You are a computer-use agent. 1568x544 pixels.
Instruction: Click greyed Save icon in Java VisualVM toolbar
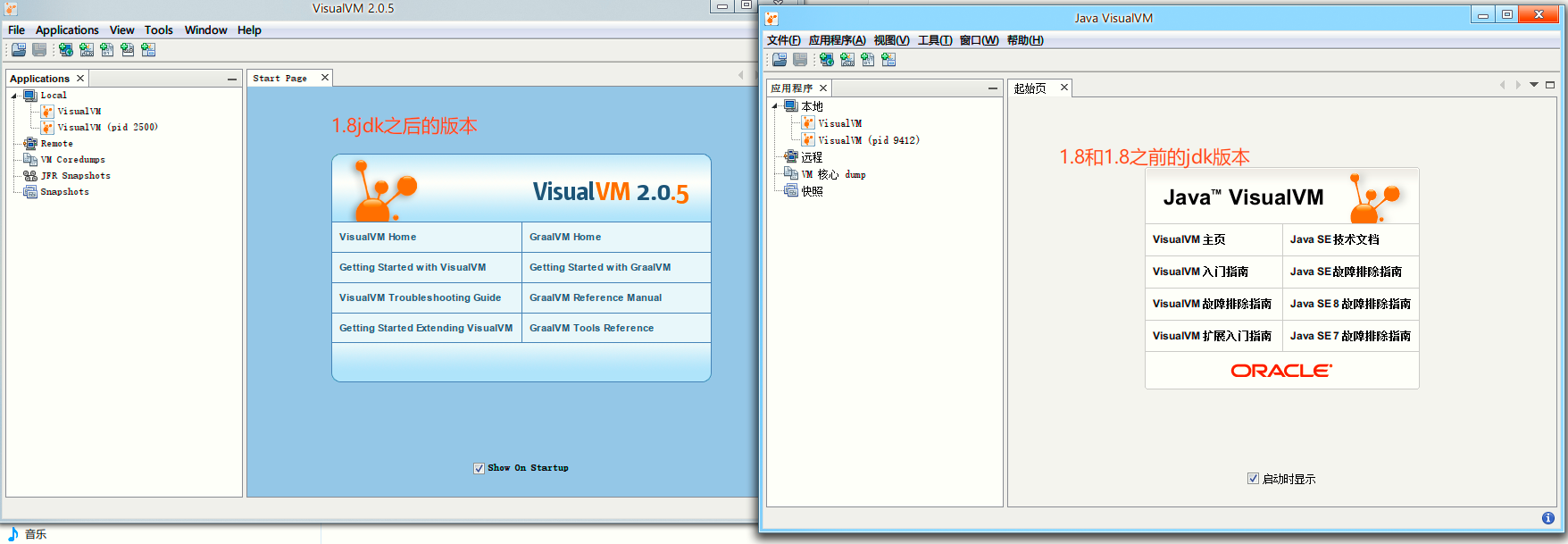[800, 60]
